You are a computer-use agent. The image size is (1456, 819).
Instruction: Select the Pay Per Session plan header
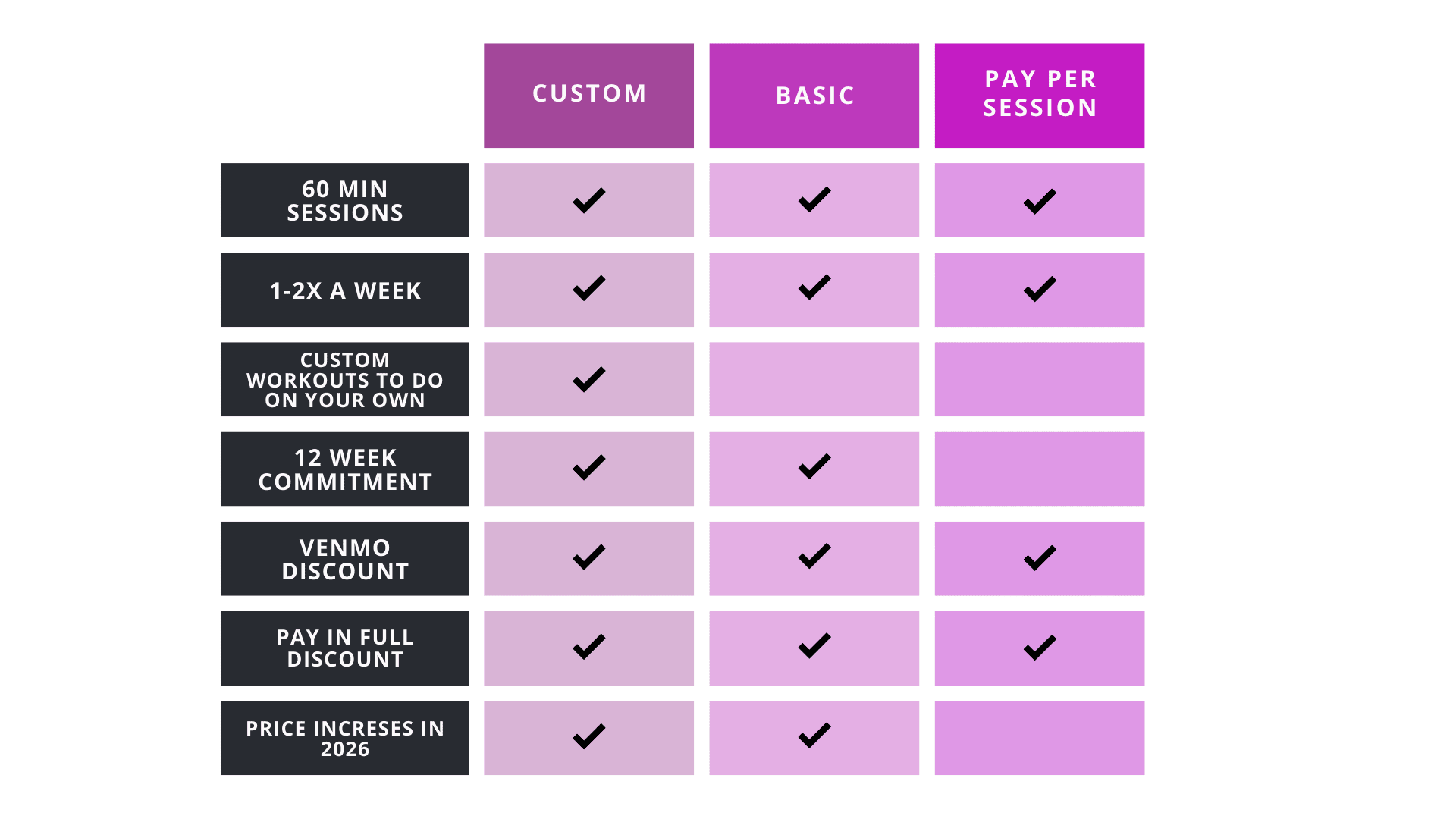[1039, 95]
